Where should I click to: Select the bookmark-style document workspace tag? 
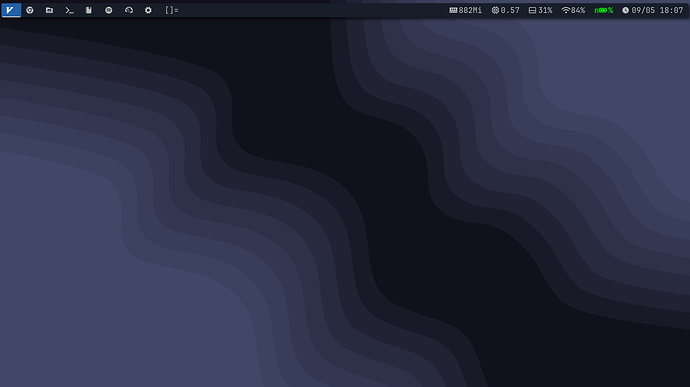click(x=89, y=10)
